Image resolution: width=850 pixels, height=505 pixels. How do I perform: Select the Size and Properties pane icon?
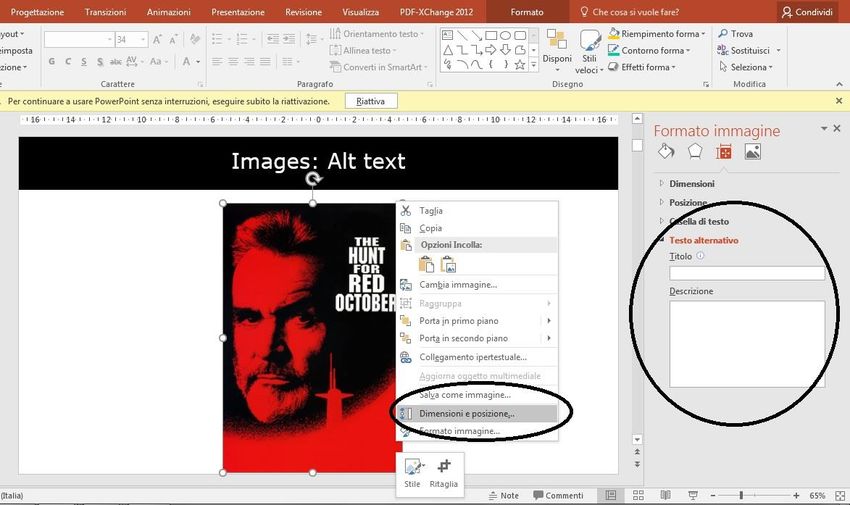click(x=724, y=152)
